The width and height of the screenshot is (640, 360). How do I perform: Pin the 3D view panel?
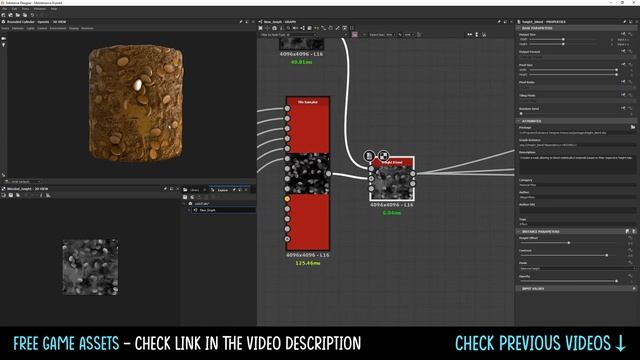pos(240,22)
